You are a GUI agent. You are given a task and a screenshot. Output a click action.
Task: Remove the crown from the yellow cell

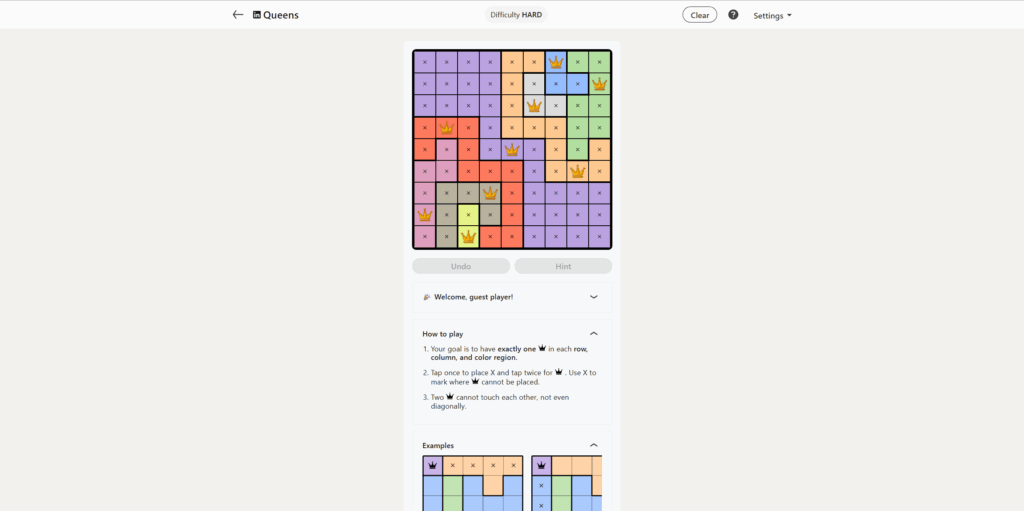pyautogui.click(x=468, y=237)
